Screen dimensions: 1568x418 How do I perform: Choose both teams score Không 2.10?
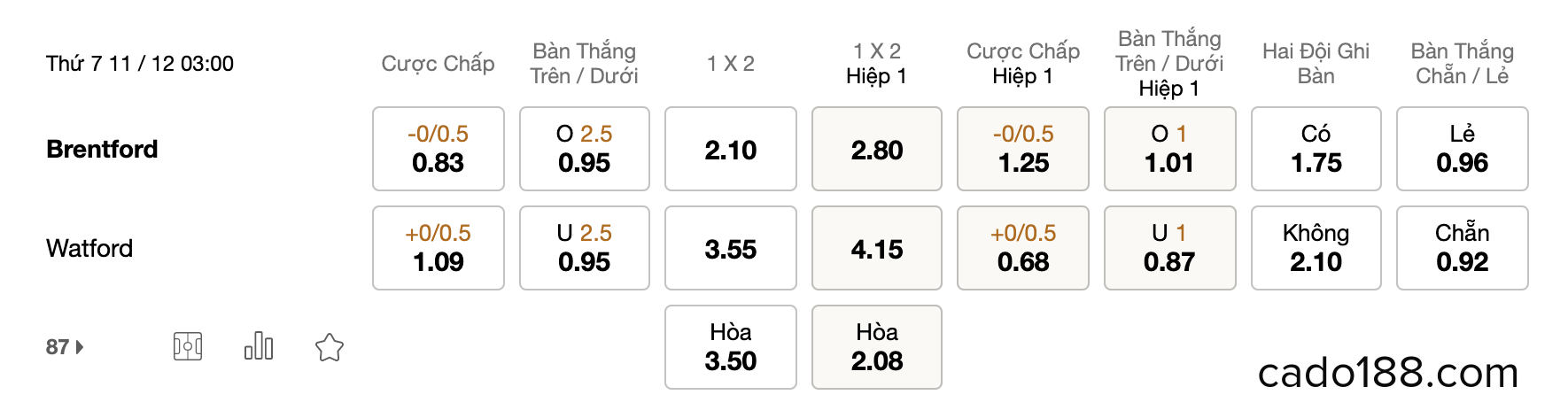[x=1316, y=248]
